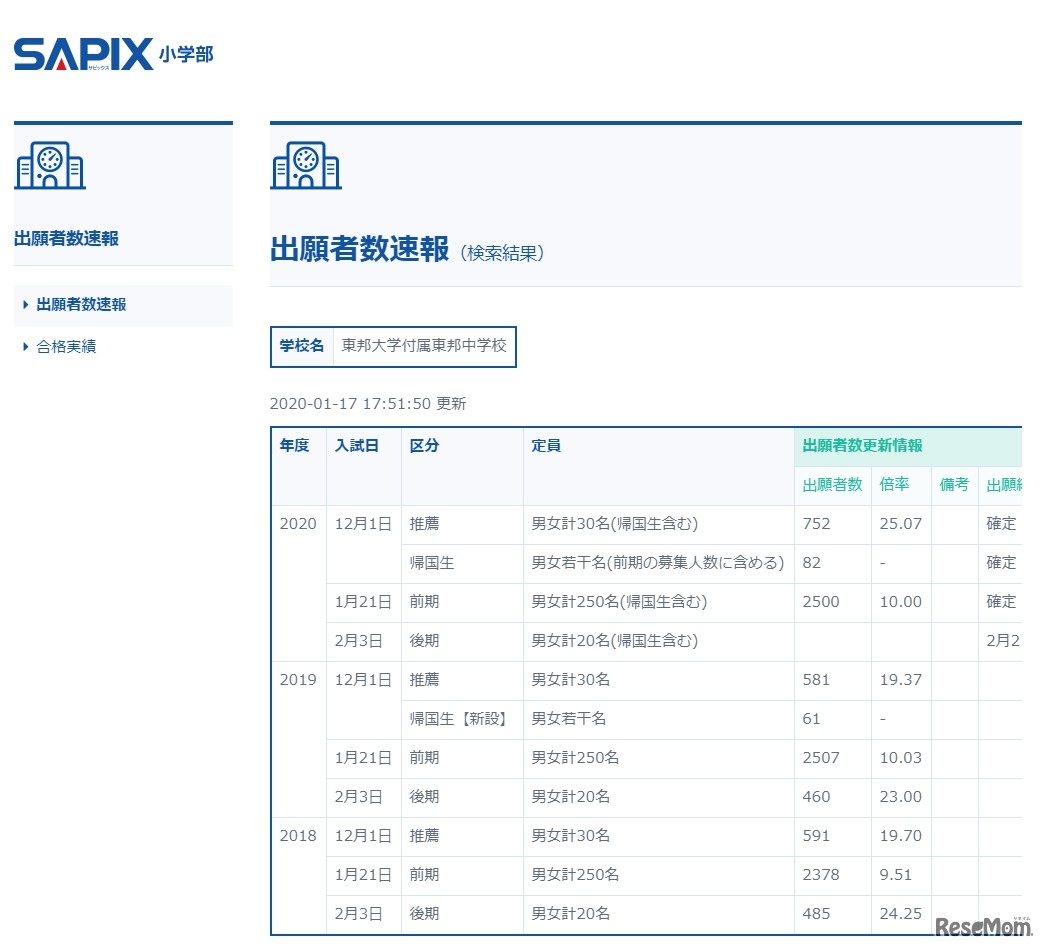Expand the 出願者数速報 sidebar triangle
This screenshot has height=950, width=1046.
(23, 306)
